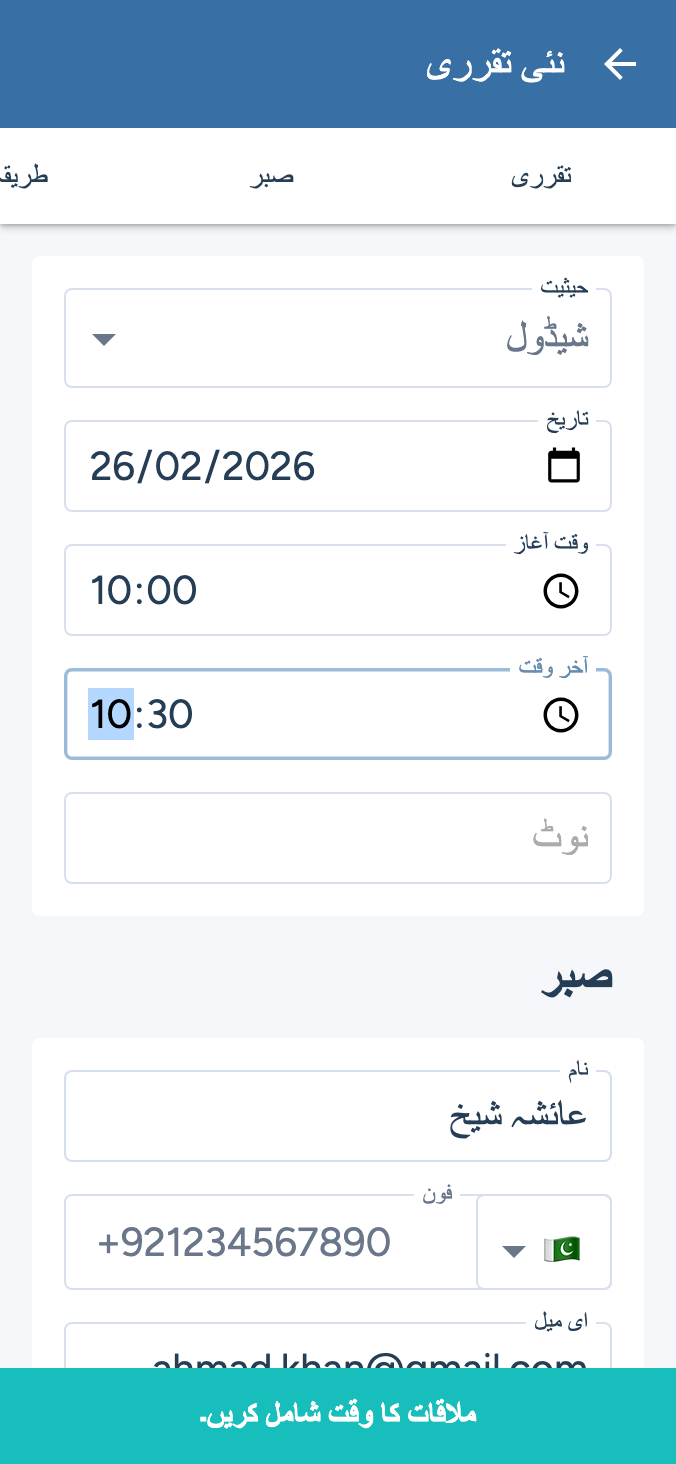This screenshot has height=1464, width=676.
Task: Click the minutes part of end time
Action: pyautogui.click(x=170, y=715)
